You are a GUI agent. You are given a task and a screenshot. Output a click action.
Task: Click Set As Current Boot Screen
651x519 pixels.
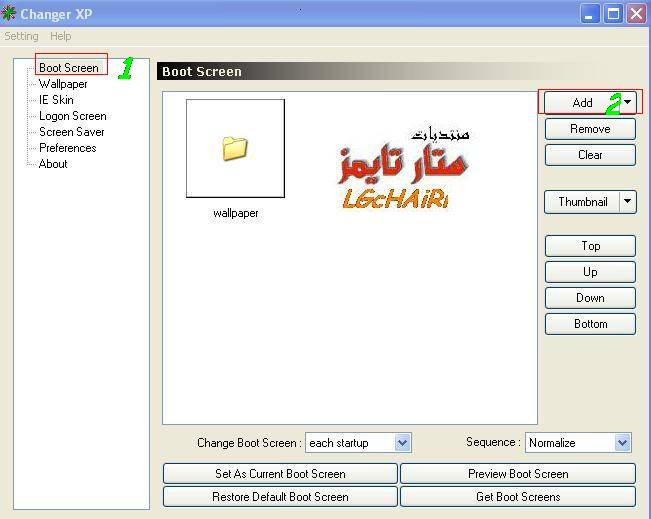pyautogui.click(x=280, y=474)
